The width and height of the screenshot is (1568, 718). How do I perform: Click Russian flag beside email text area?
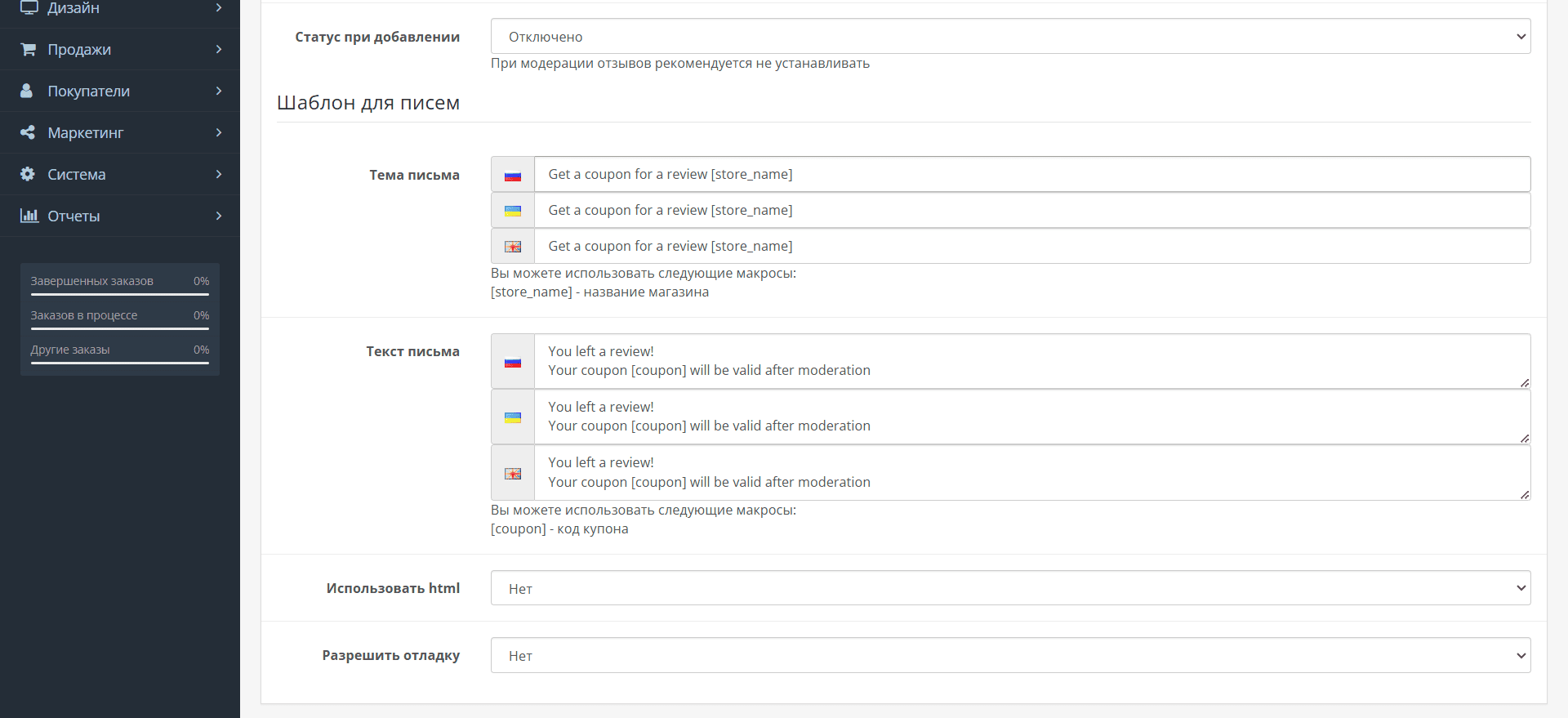513,362
